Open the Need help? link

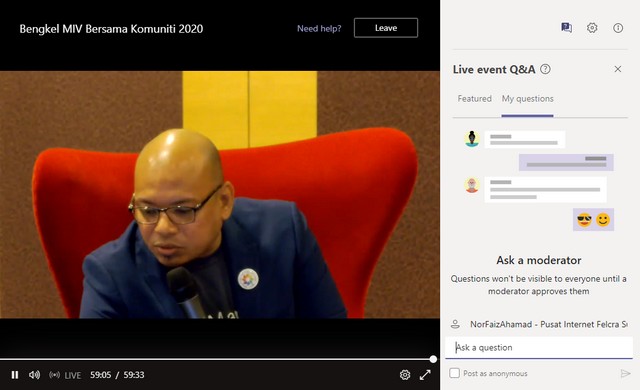pyautogui.click(x=319, y=28)
